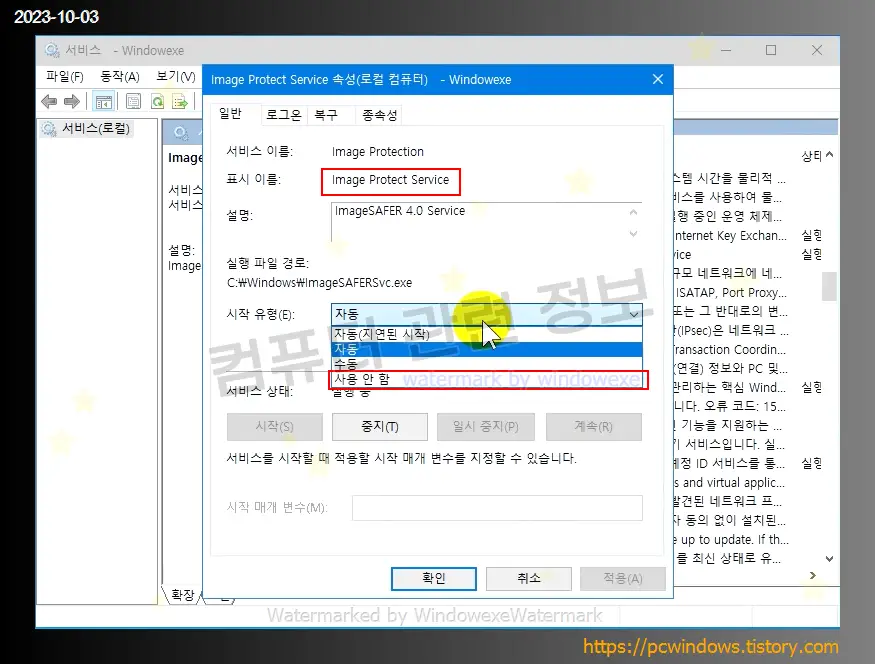Click the Forward arrow in Services toolbar
875x664 pixels.
coord(72,102)
